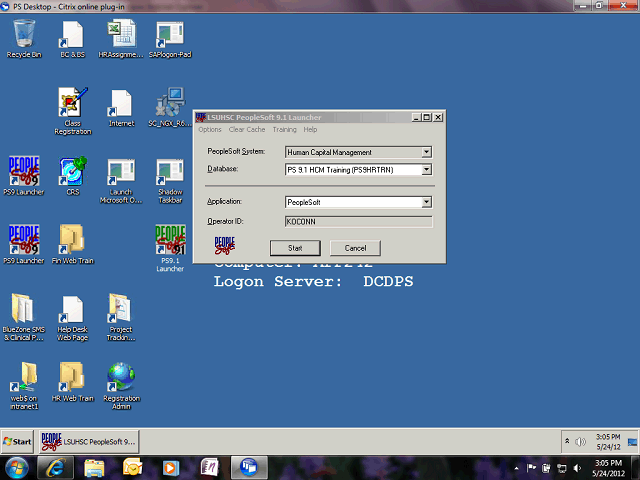
Task: Select the Registration Admin globe icon
Action: pyautogui.click(x=121, y=386)
